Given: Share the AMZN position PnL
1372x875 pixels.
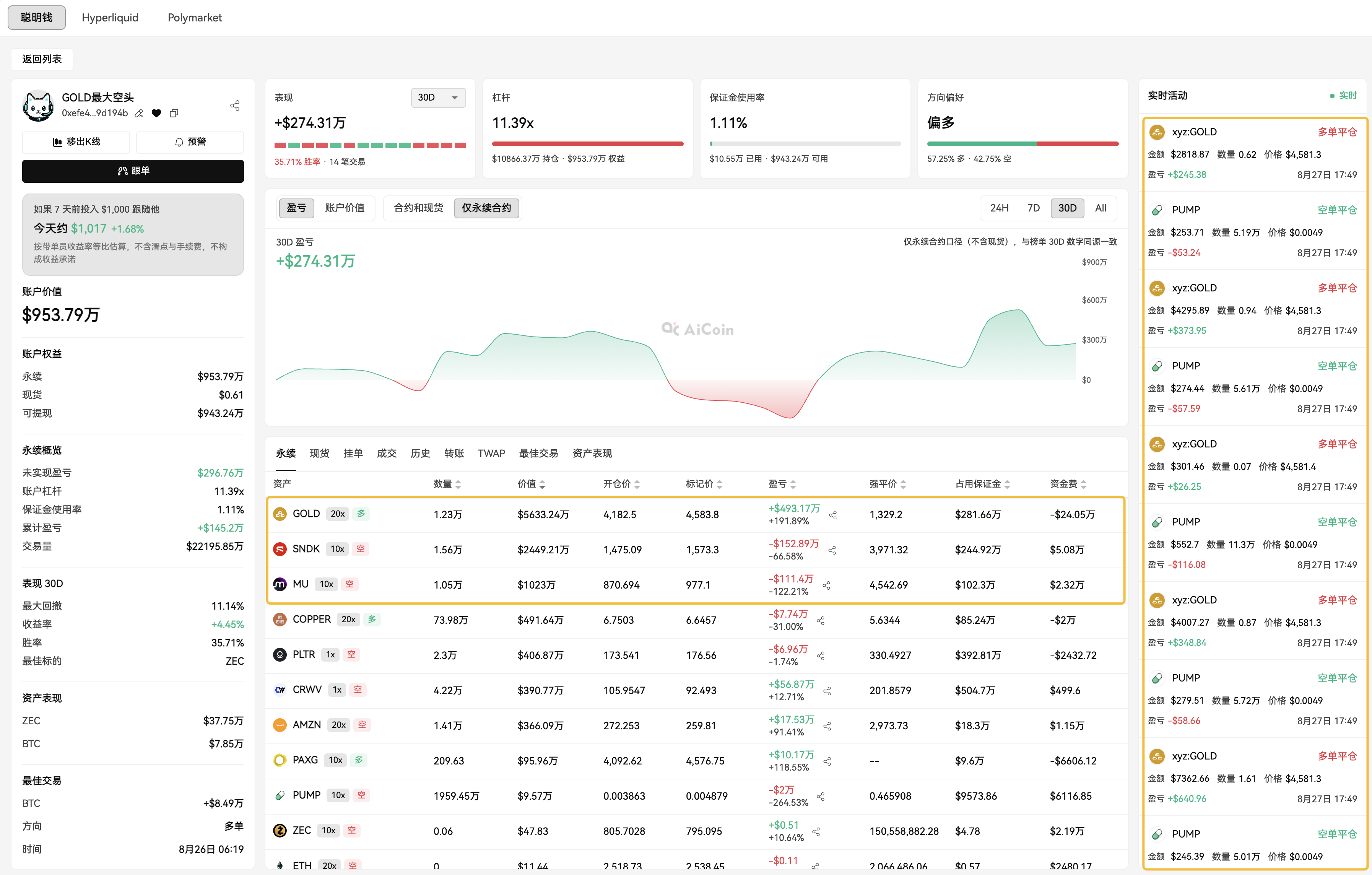Looking at the screenshot, I should pyautogui.click(x=827, y=726).
